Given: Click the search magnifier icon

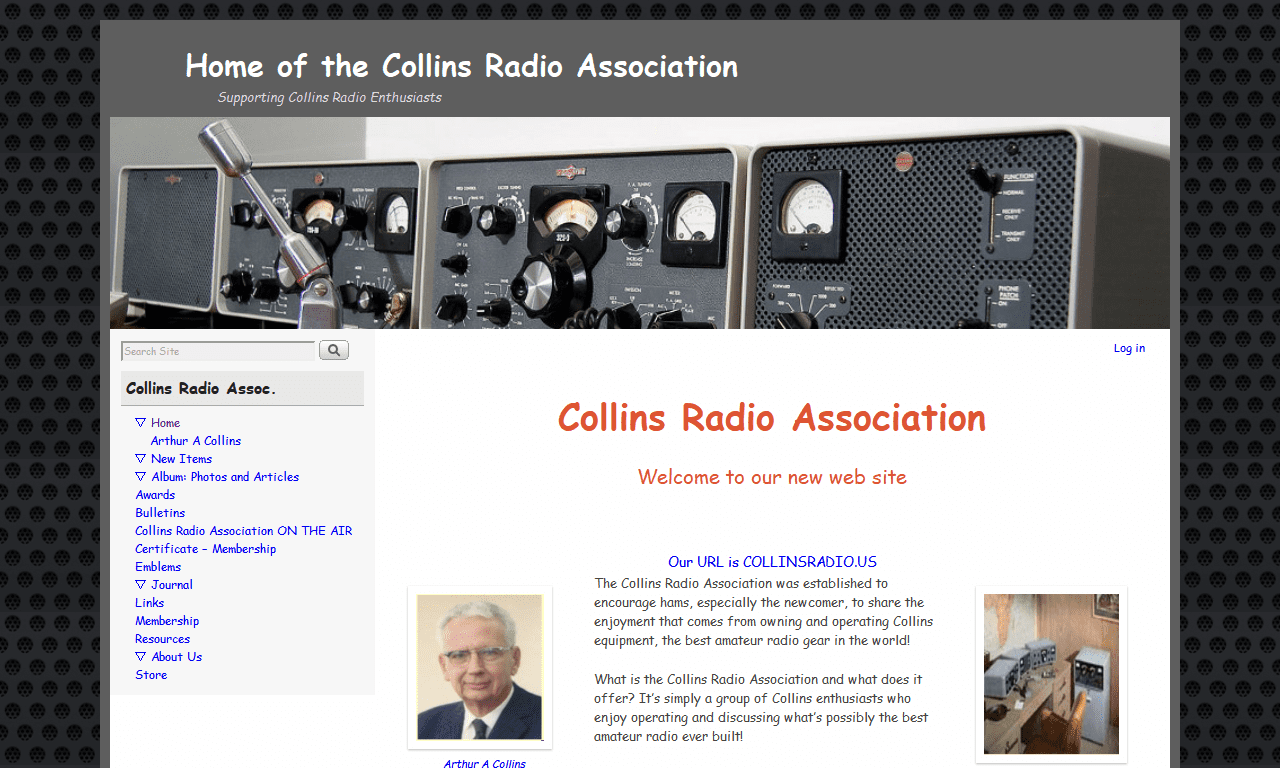Looking at the screenshot, I should [x=333, y=349].
